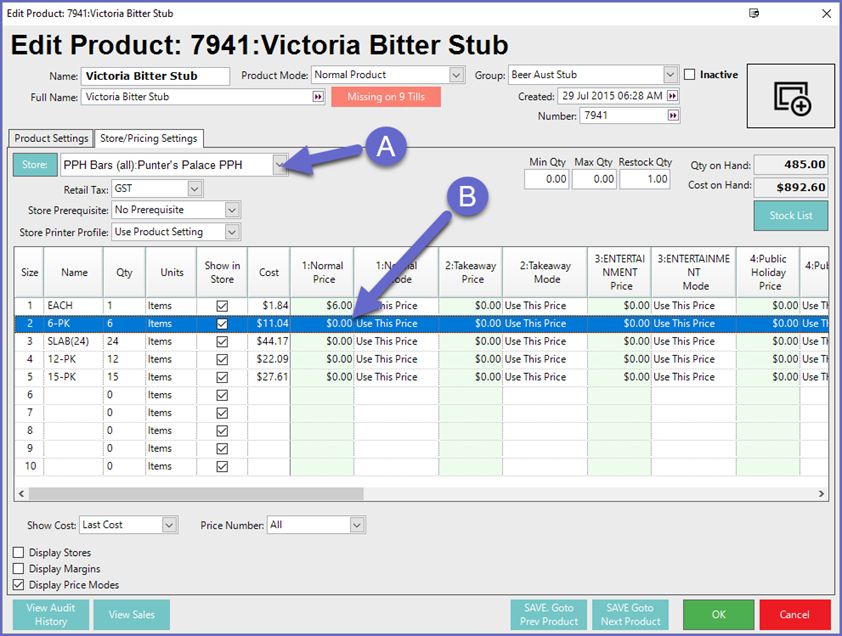This screenshot has height=636, width=842.
Task: Click the Number field arrow icon
Action: click(672, 115)
